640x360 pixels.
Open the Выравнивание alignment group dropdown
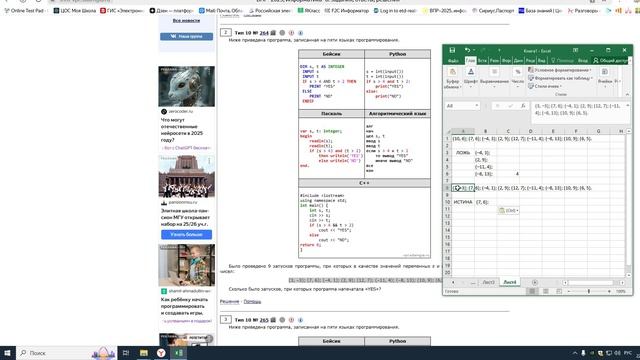[494, 77]
